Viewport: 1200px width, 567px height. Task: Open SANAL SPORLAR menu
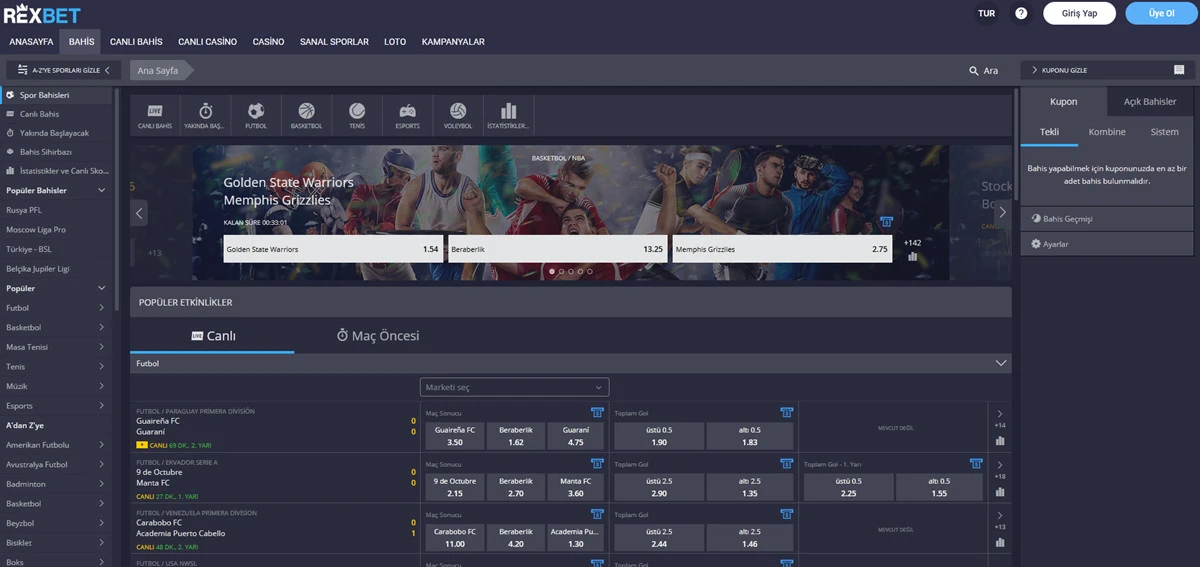334,42
